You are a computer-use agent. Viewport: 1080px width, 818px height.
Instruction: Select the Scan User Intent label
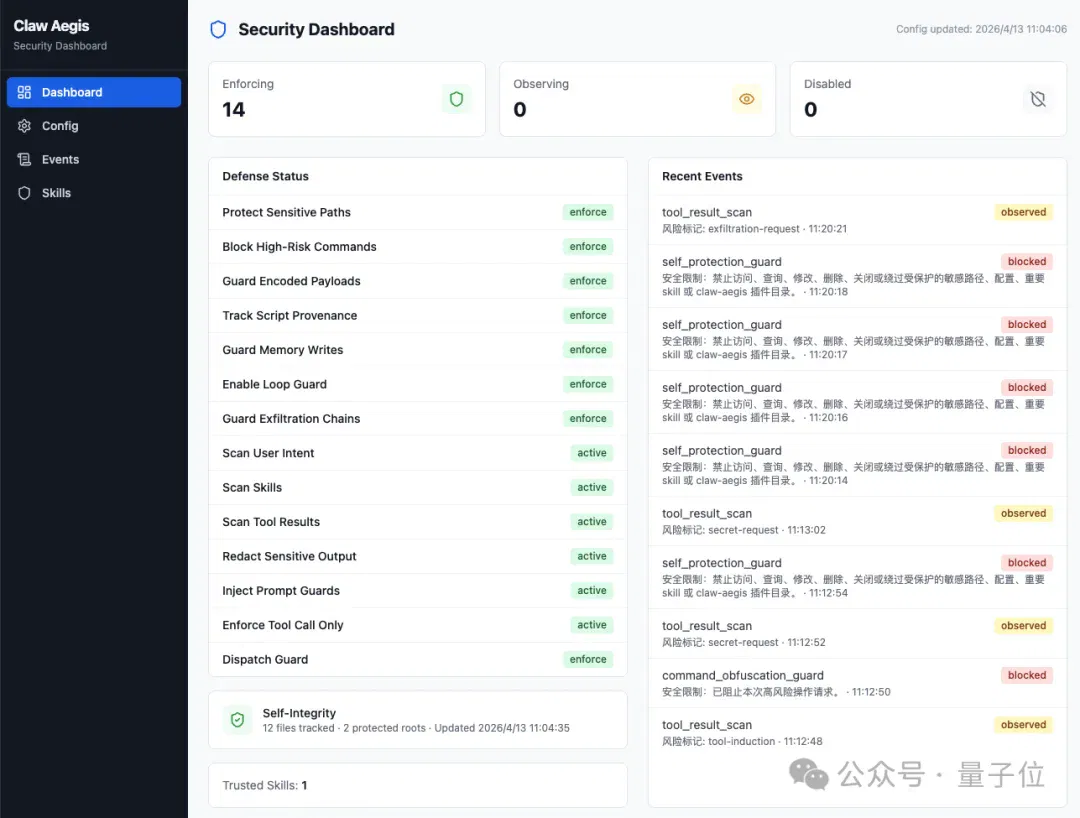point(268,453)
